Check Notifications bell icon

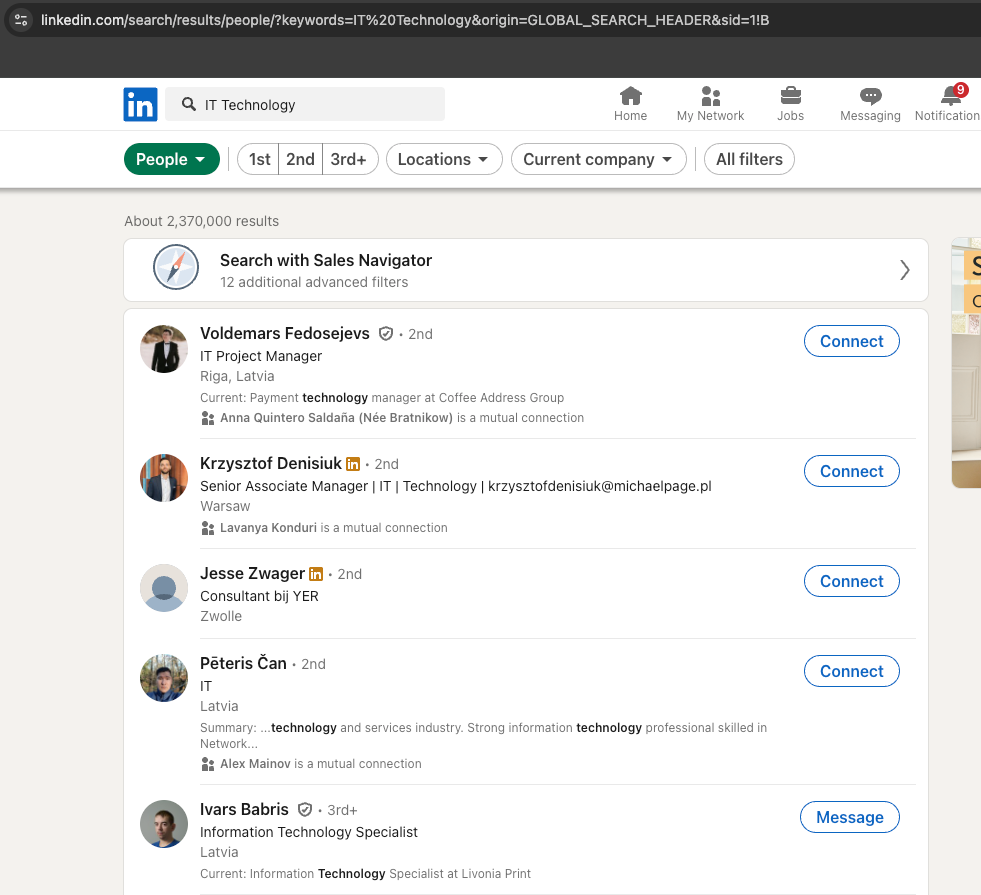point(950,97)
